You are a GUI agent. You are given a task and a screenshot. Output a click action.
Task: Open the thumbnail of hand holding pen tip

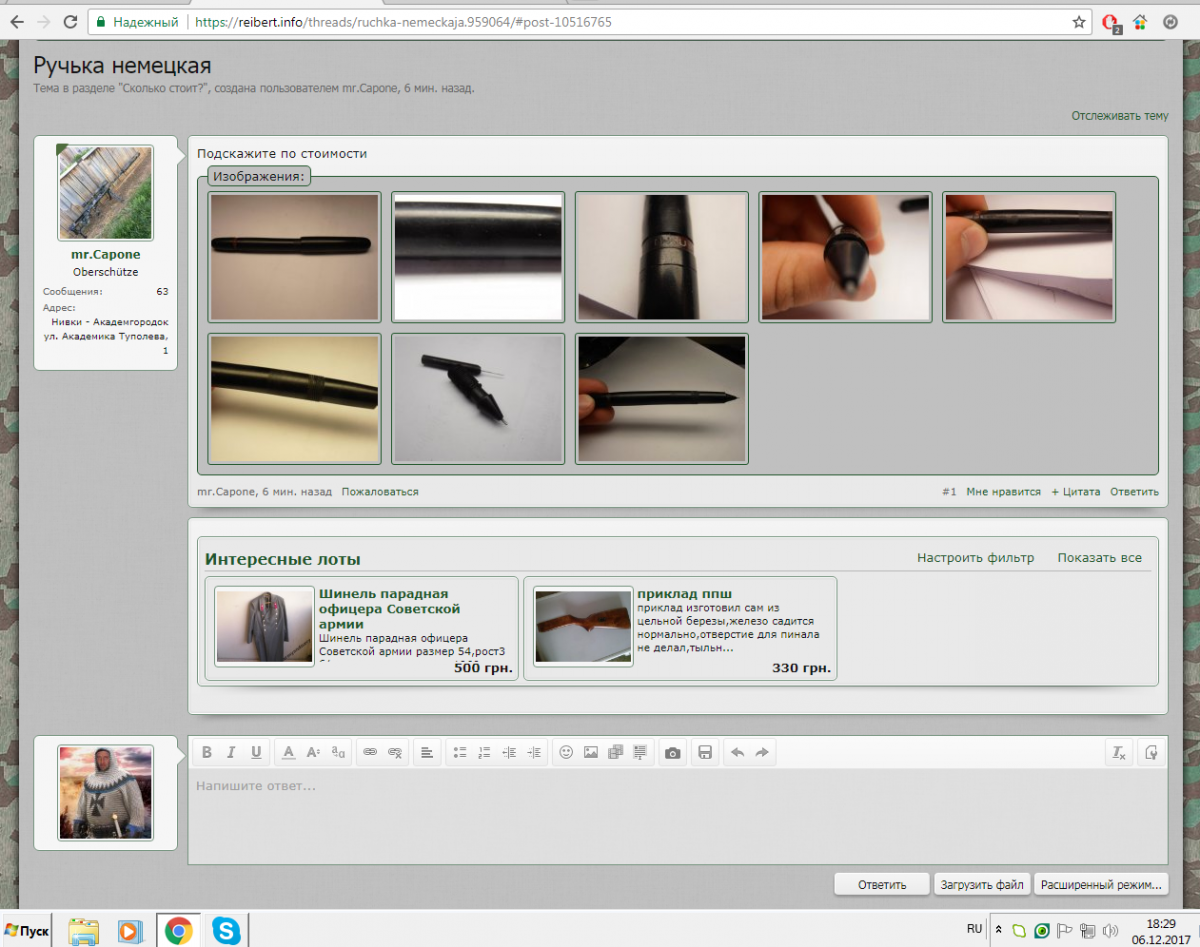coord(846,257)
